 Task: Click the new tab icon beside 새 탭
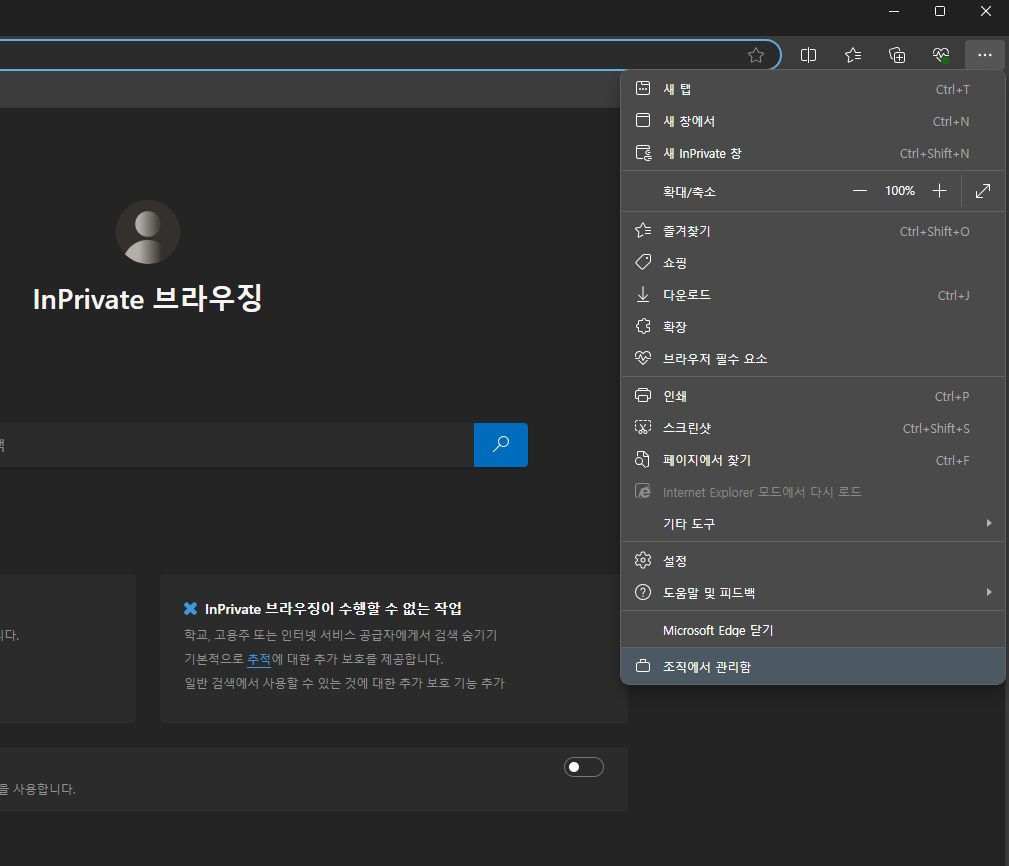[x=643, y=89]
